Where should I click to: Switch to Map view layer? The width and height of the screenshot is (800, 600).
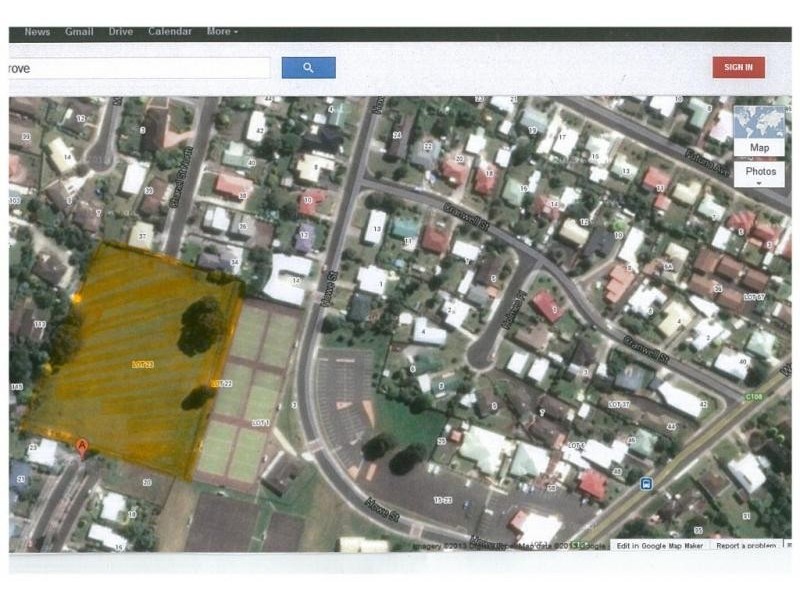tap(759, 148)
